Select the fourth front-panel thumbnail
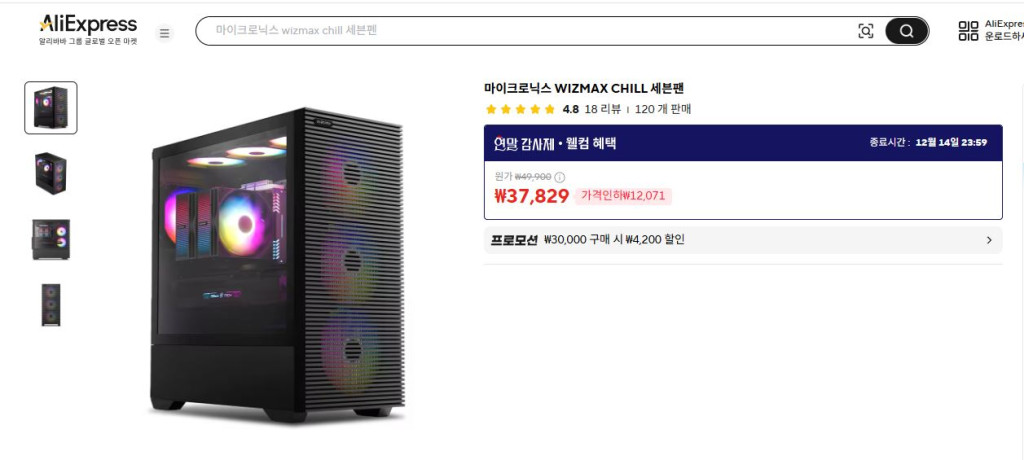Image resolution: width=1024 pixels, height=460 pixels. (51, 304)
